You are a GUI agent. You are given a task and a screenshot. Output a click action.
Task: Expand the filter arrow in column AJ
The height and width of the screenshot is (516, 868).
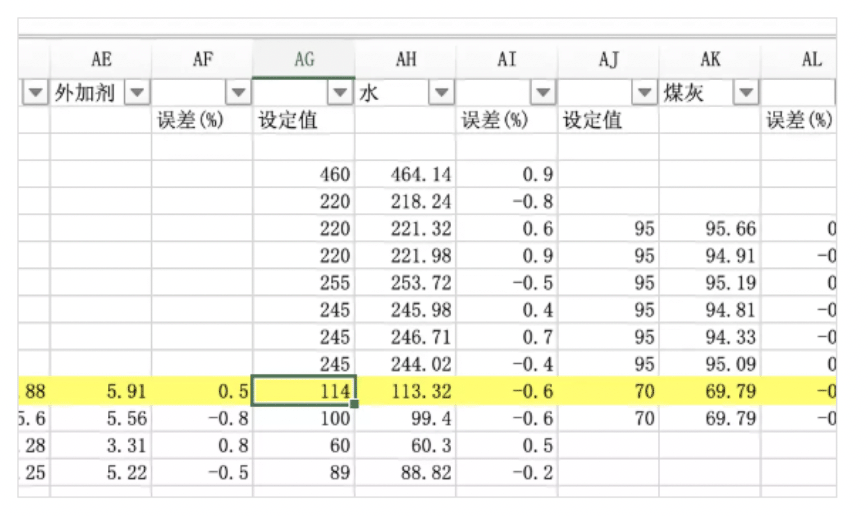(x=645, y=93)
